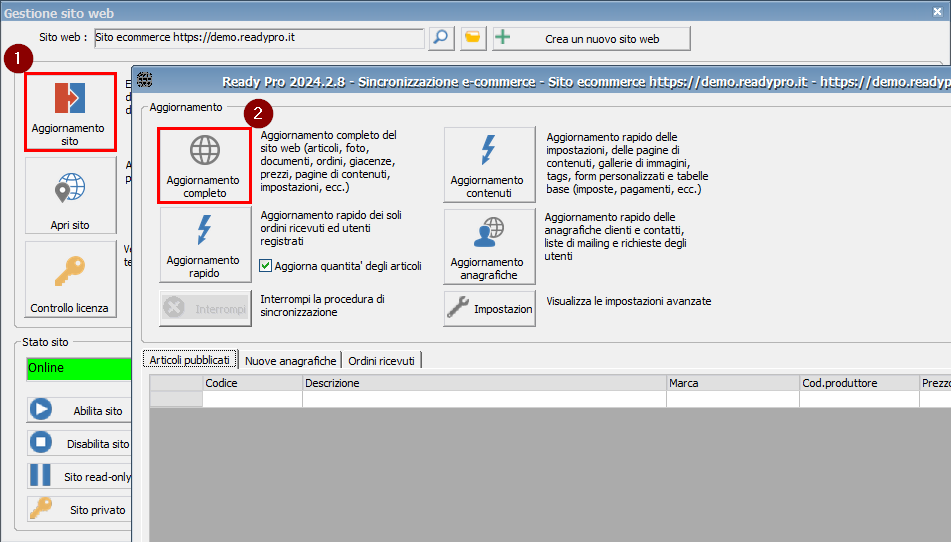The height and width of the screenshot is (542, 951).
Task: Click the Sito web input field
Action: pyautogui.click(x=259, y=38)
